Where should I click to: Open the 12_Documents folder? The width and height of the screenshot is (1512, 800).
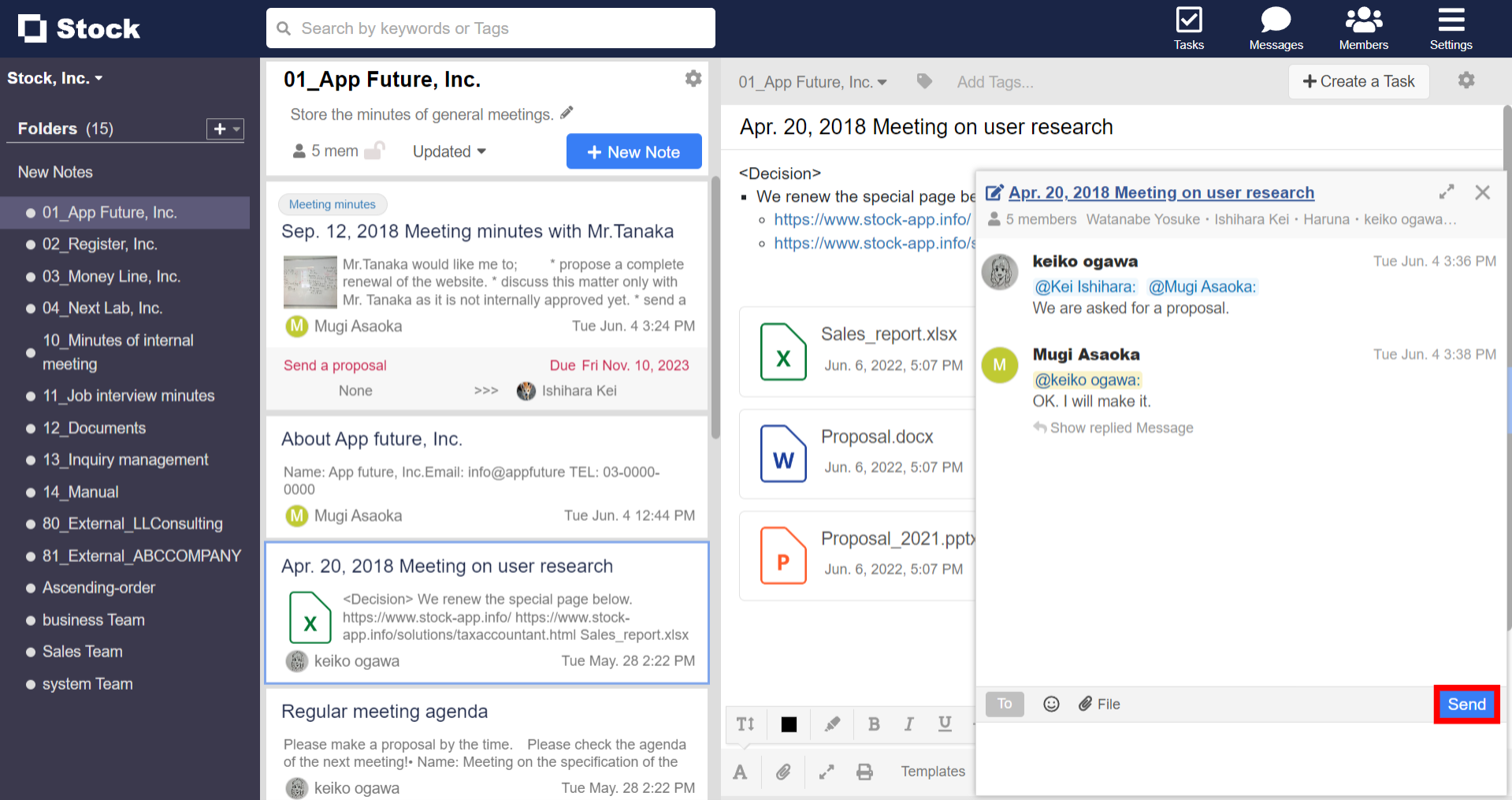94,428
